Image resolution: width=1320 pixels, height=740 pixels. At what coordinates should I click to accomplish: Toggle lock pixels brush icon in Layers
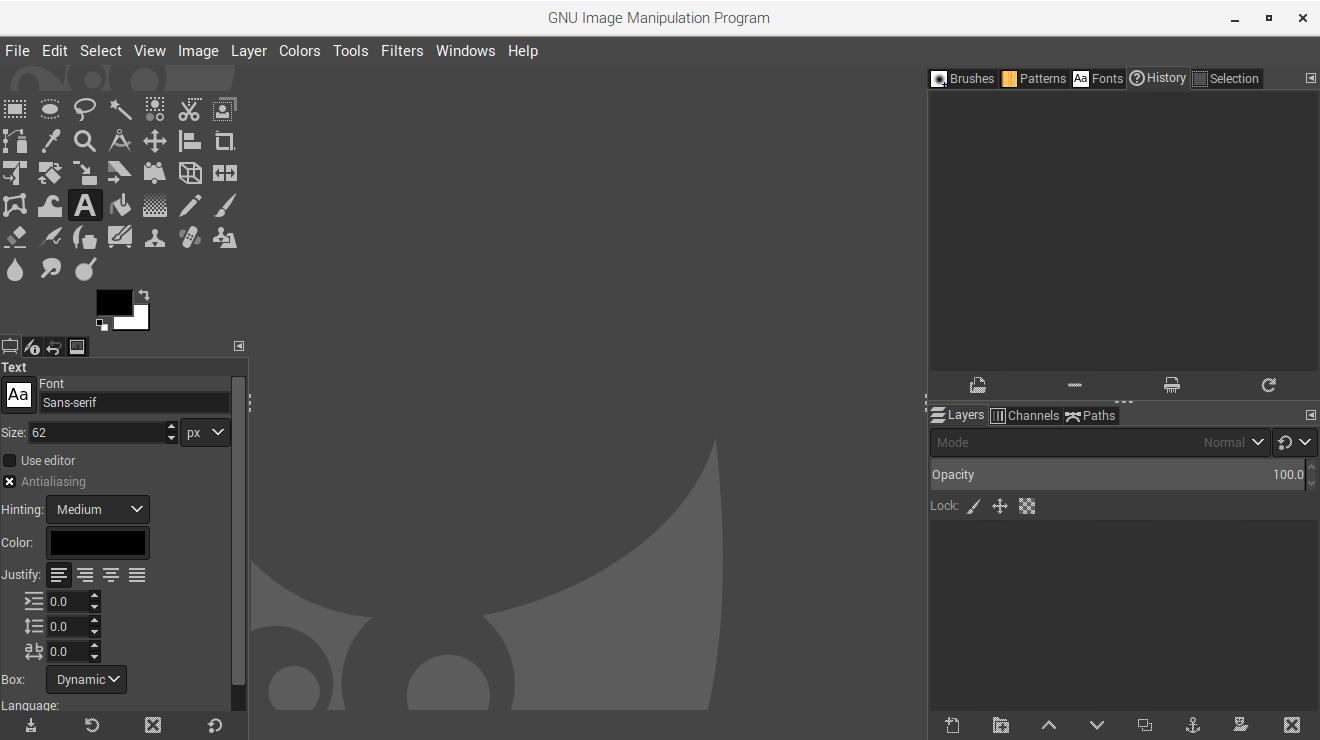(973, 506)
